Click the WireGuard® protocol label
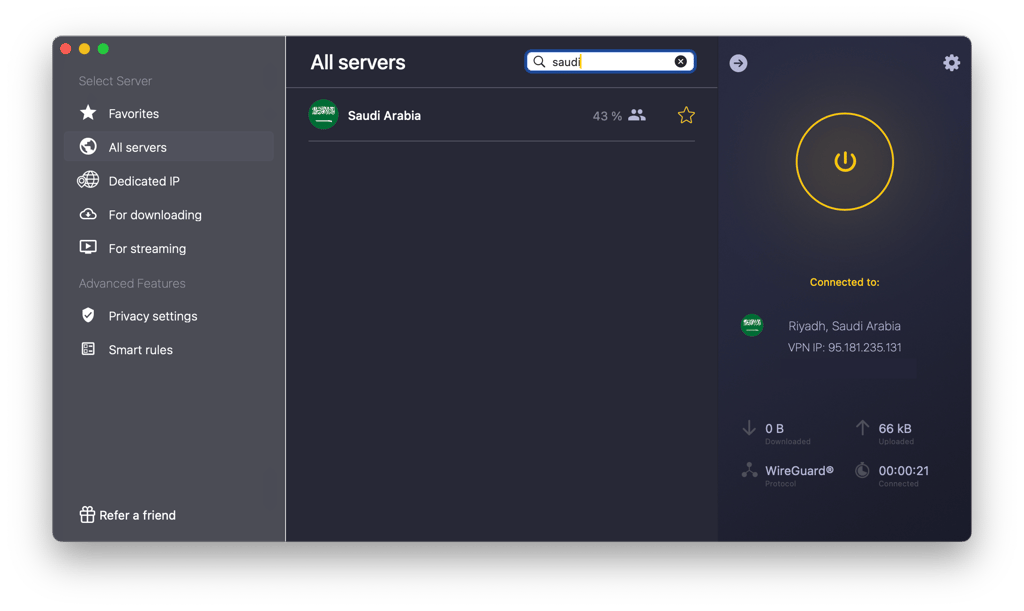 [799, 471]
